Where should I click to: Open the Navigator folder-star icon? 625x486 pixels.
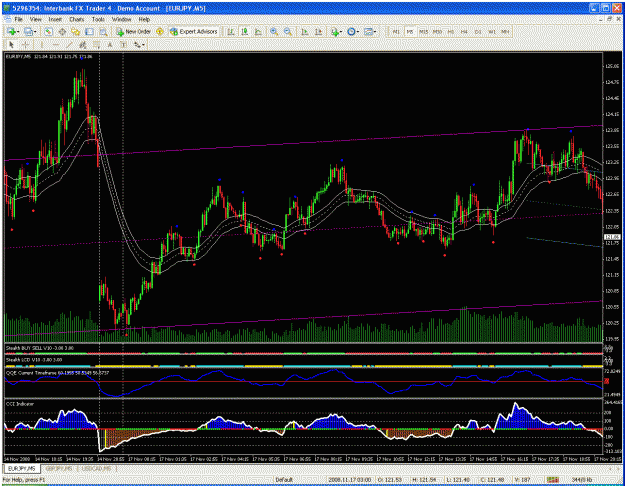(75, 31)
